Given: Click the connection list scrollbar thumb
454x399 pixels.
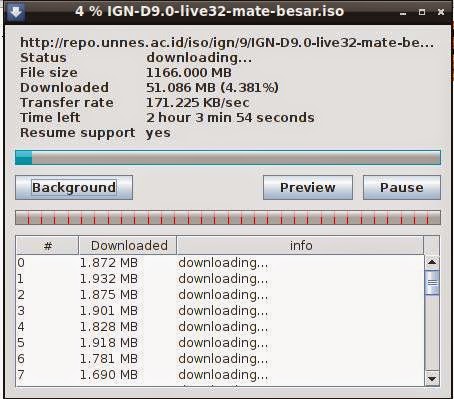Looking at the screenshot, I should point(432,283).
